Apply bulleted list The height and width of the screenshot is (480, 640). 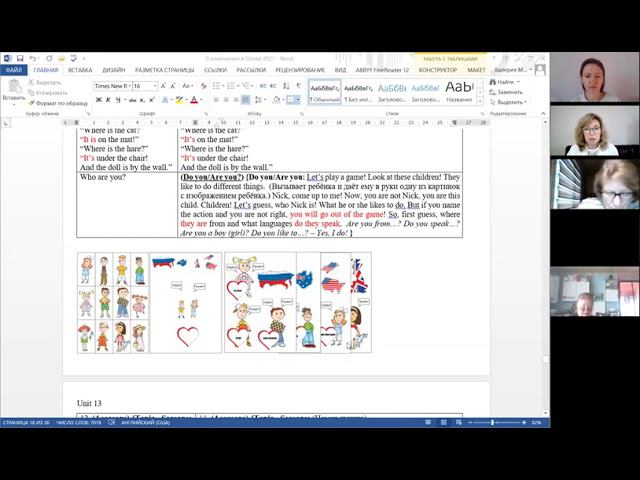[217, 86]
